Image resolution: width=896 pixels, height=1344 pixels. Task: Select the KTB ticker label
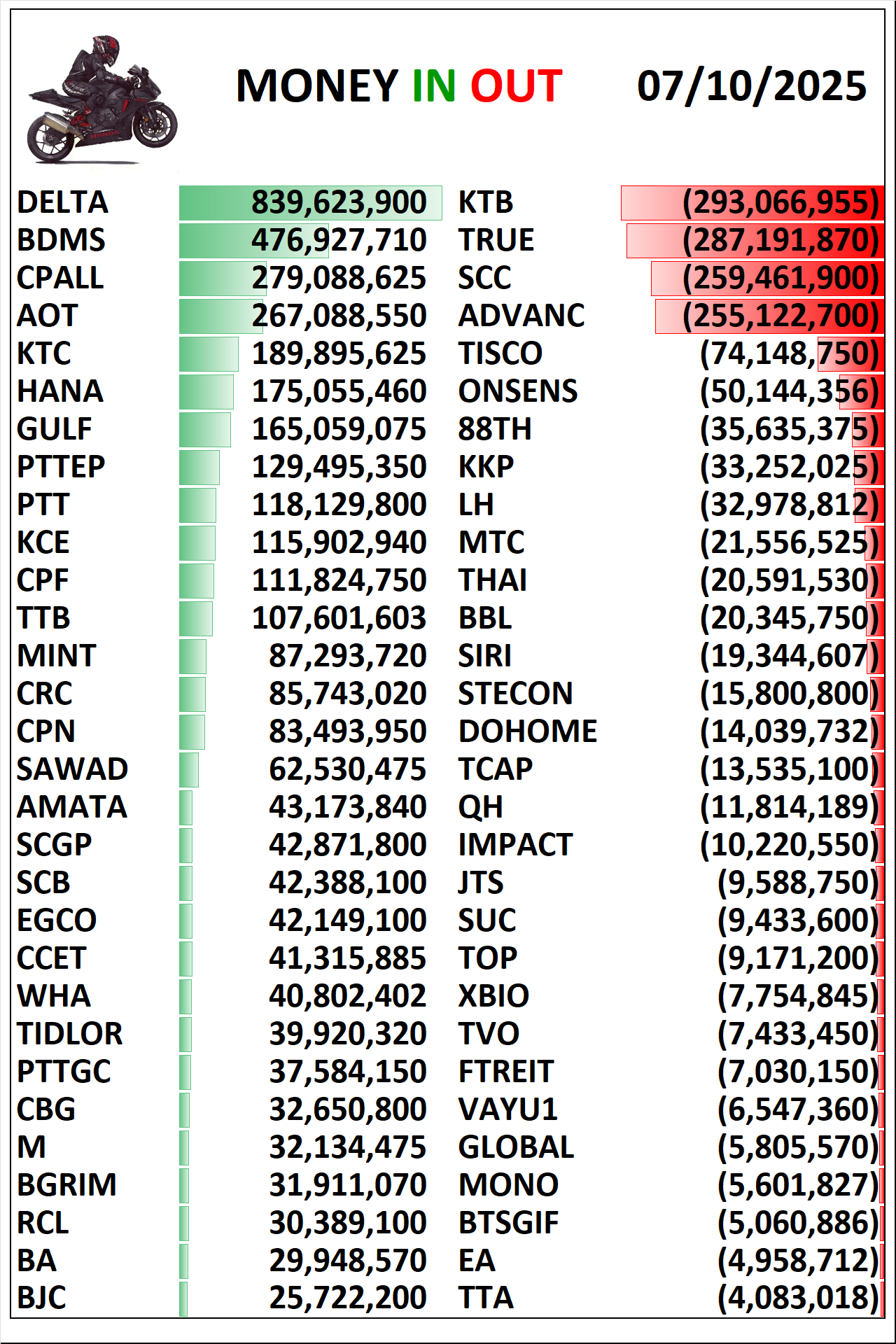(486, 202)
